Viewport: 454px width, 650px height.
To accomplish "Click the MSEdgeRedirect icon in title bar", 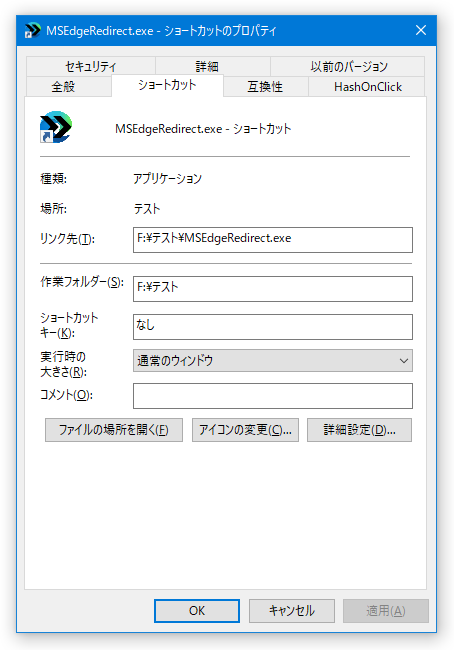I will click(x=32, y=30).
